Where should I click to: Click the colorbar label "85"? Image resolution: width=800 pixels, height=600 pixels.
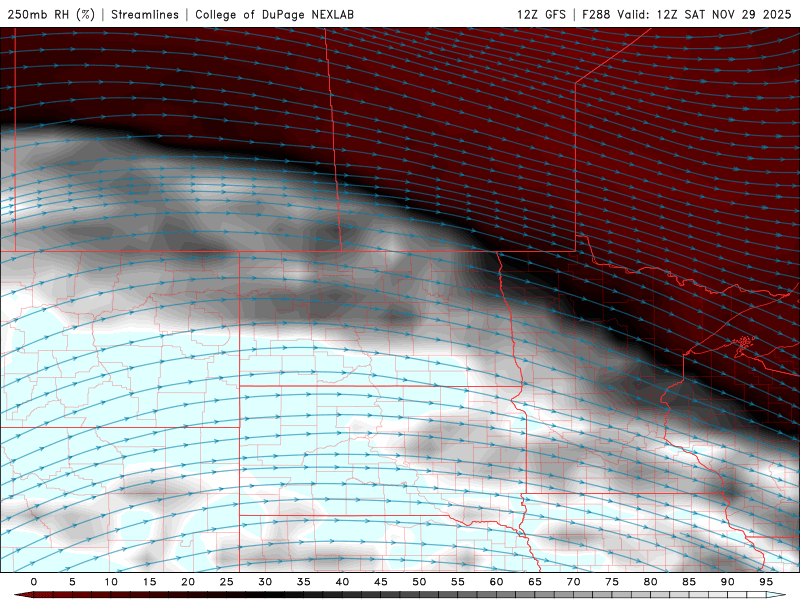[688, 582]
